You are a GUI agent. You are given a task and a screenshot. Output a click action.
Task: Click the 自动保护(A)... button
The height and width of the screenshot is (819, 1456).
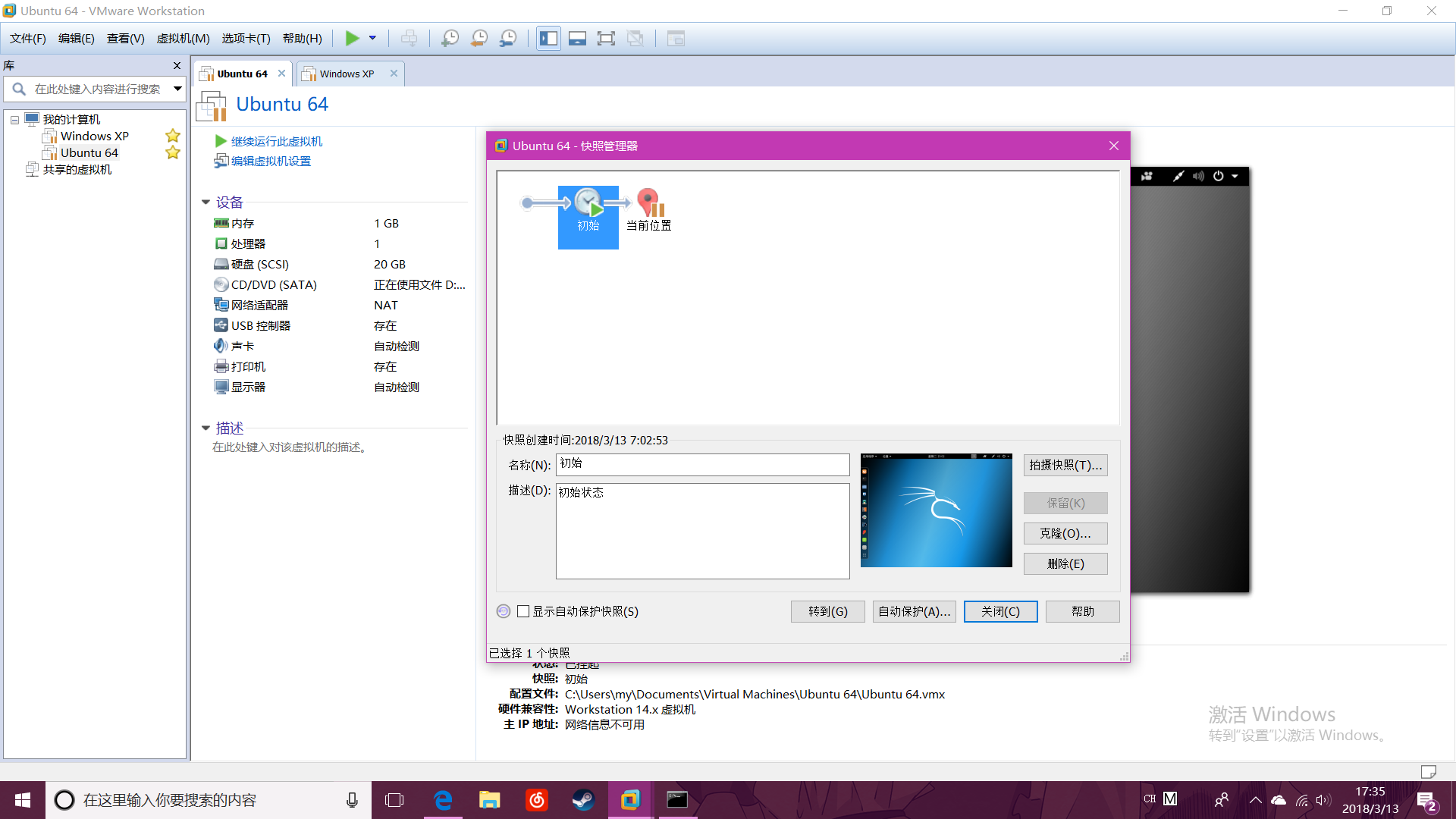(915, 611)
